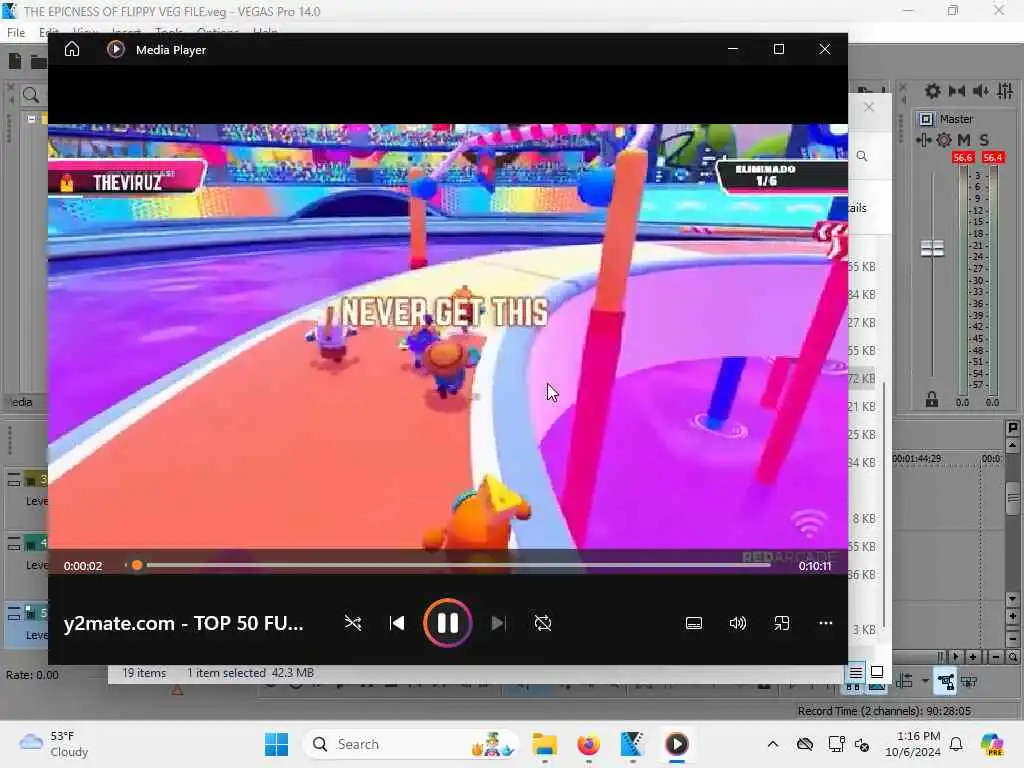This screenshot has height=768, width=1024.
Task: Open subtitles and captions options
Action: pyautogui.click(x=694, y=624)
